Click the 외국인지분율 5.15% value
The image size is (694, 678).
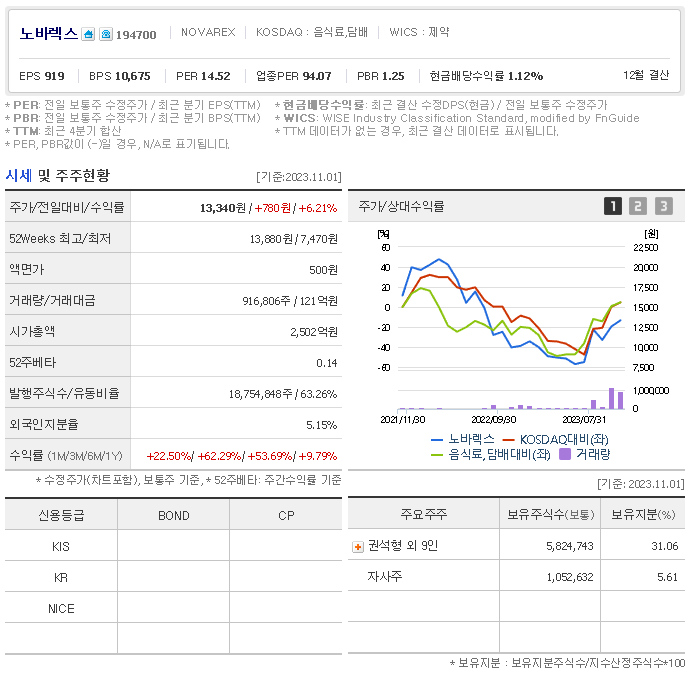click(x=322, y=425)
